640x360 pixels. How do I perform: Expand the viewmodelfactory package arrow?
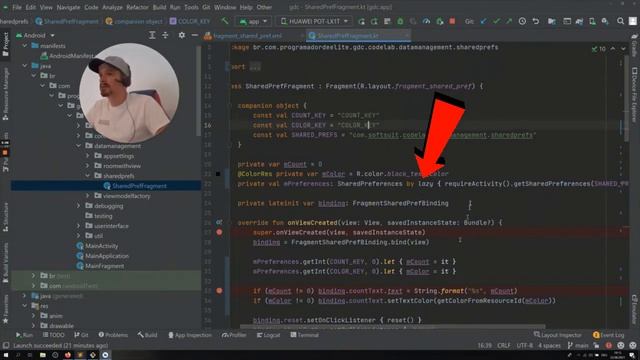click(x=87, y=196)
